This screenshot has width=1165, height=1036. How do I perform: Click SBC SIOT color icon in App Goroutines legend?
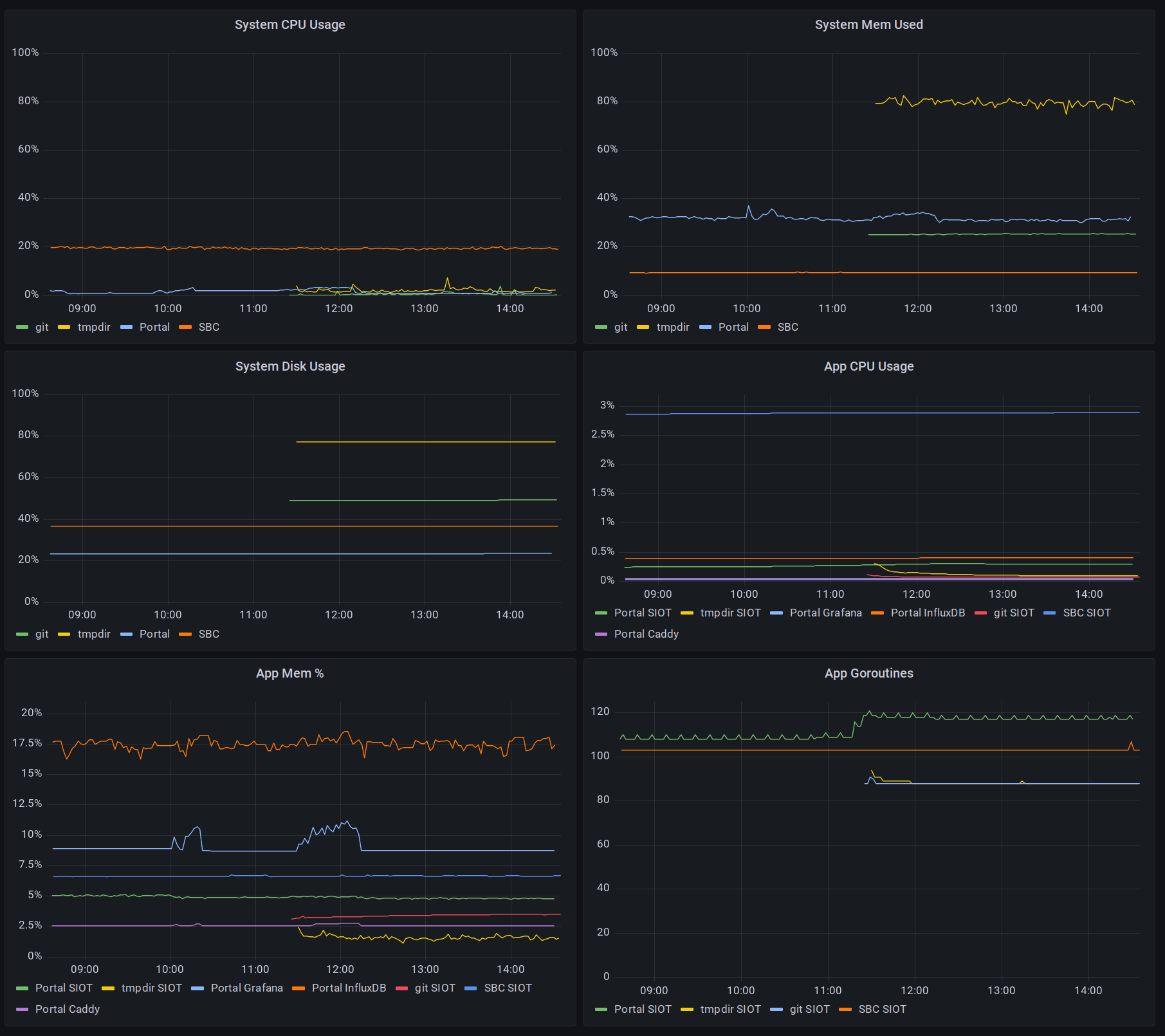click(845, 1010)
